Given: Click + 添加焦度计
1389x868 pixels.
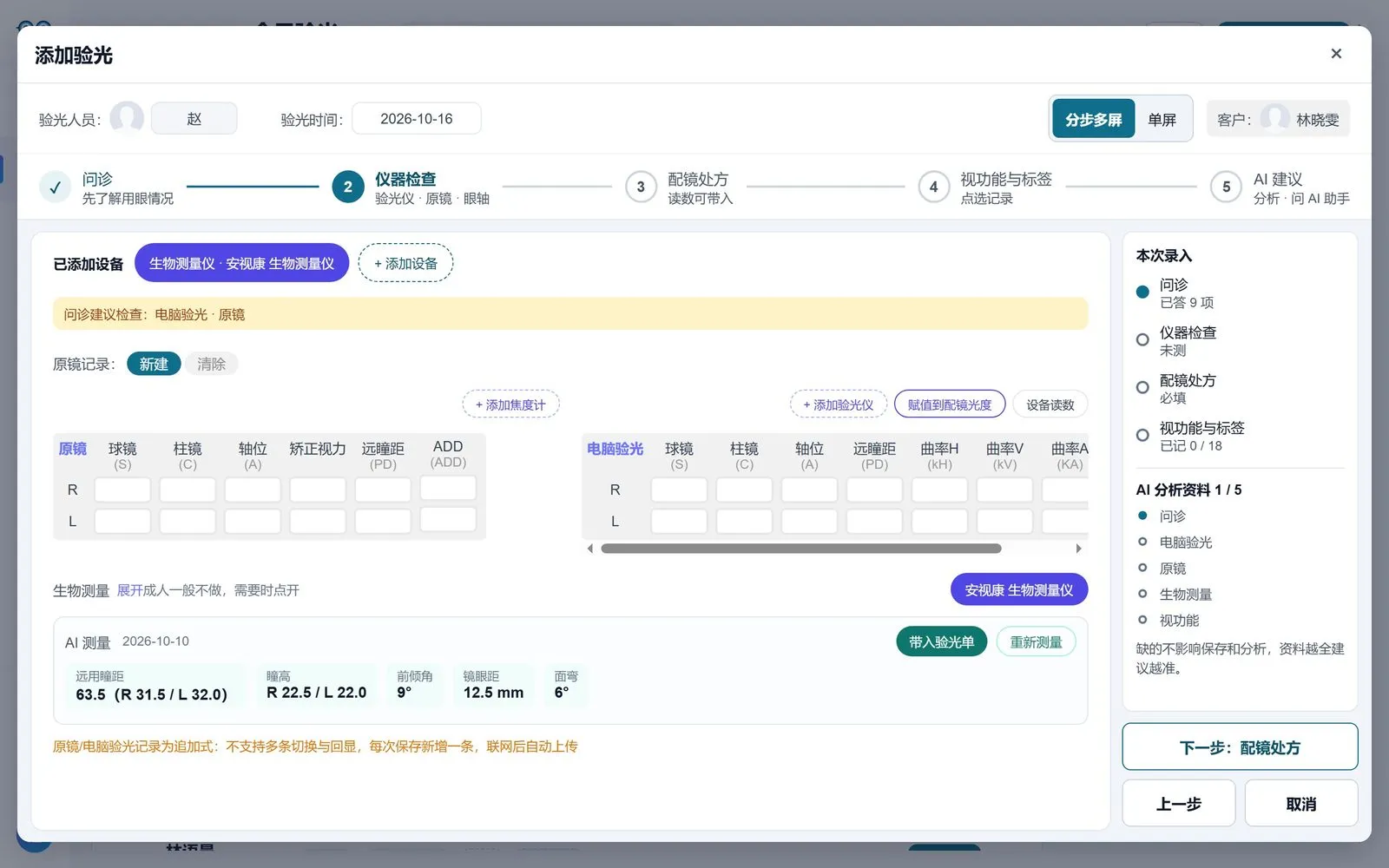Looking at the screenshot, I should pos(510,404).
